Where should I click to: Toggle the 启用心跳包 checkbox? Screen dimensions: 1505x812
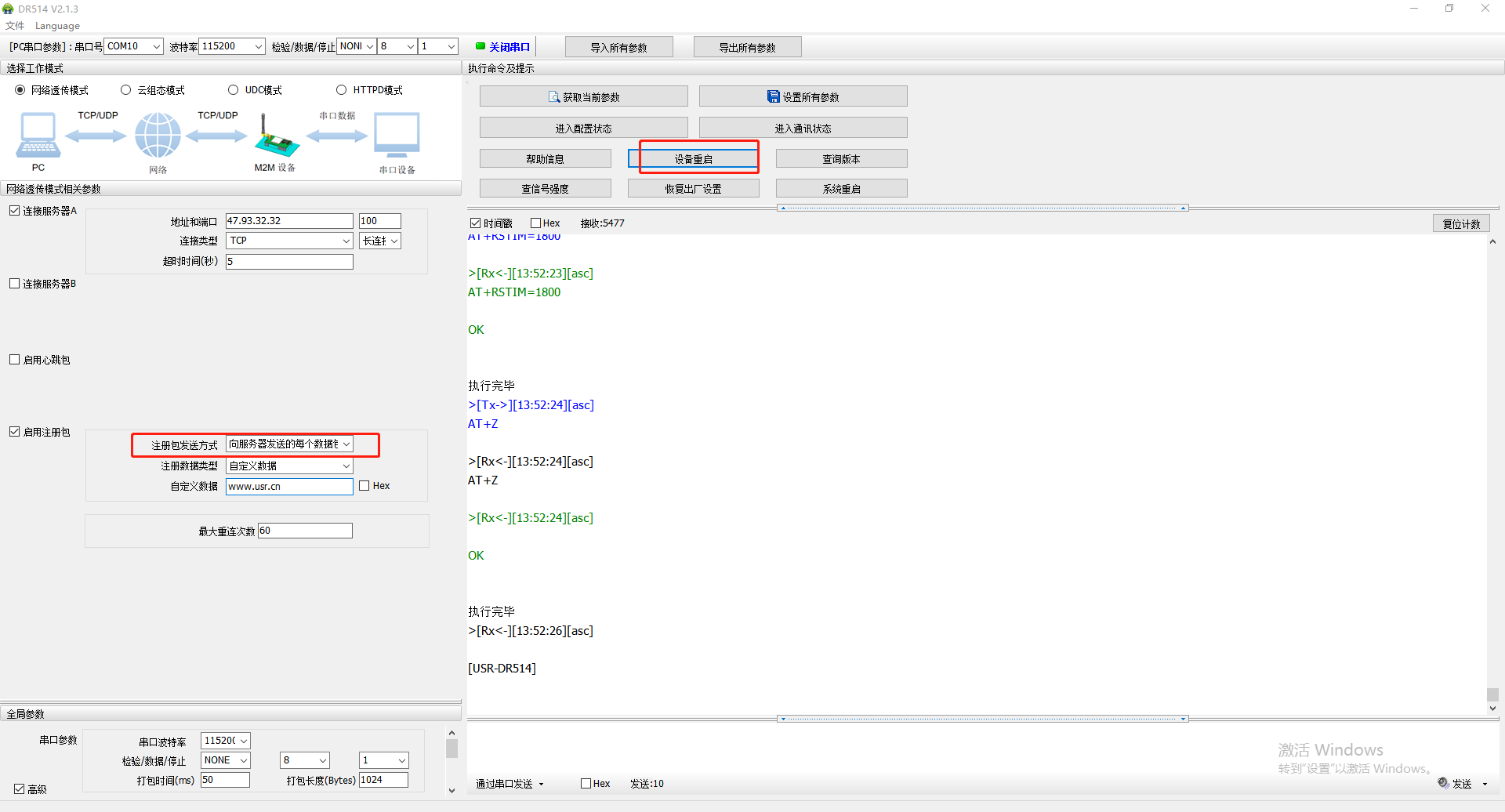point(15,360)
